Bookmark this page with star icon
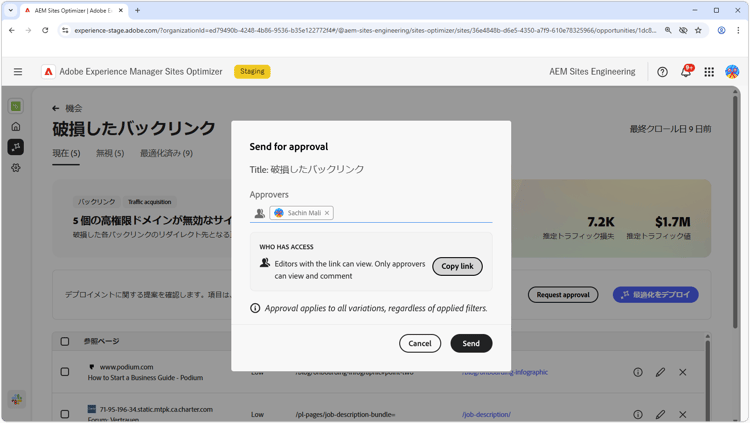750x423 pixels. click(698, 30)
